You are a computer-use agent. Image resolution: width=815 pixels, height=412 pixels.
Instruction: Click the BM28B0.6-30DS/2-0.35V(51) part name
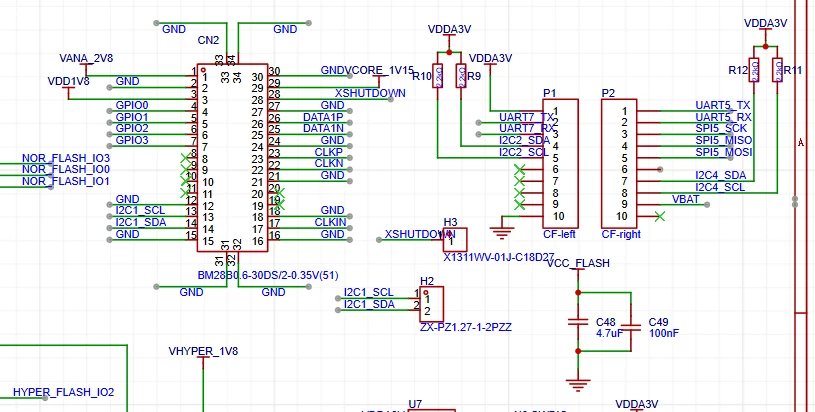268,275
